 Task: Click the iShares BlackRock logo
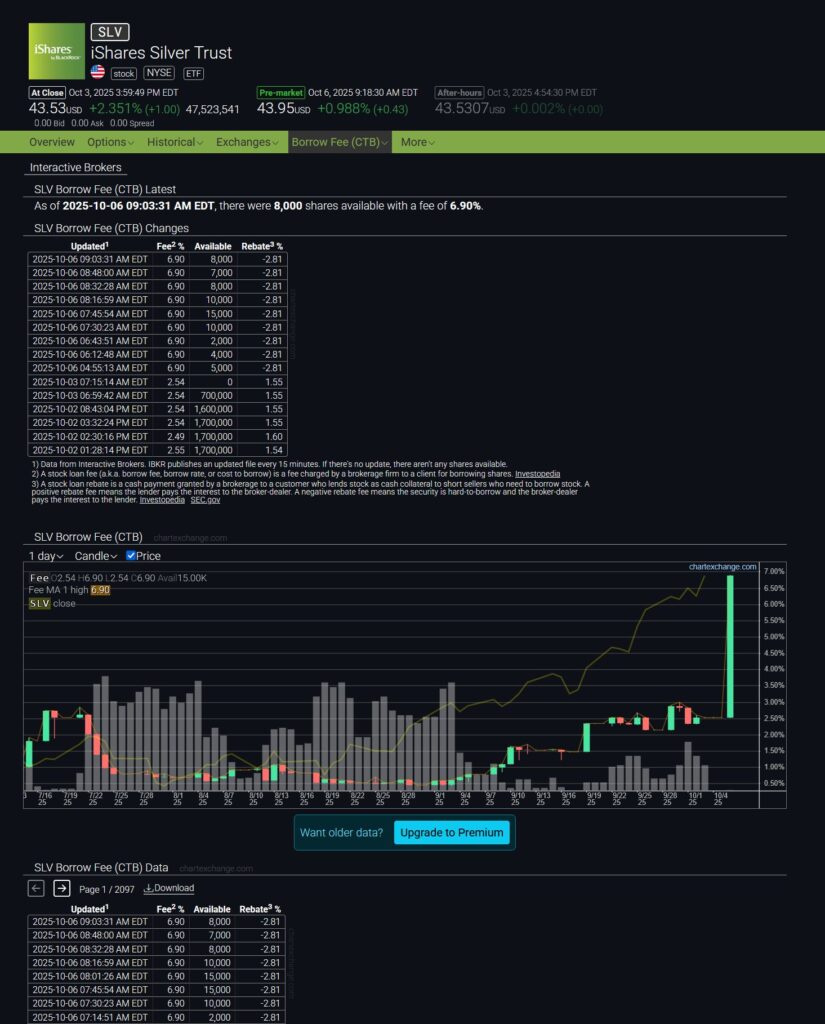click(x=56, y=51)
